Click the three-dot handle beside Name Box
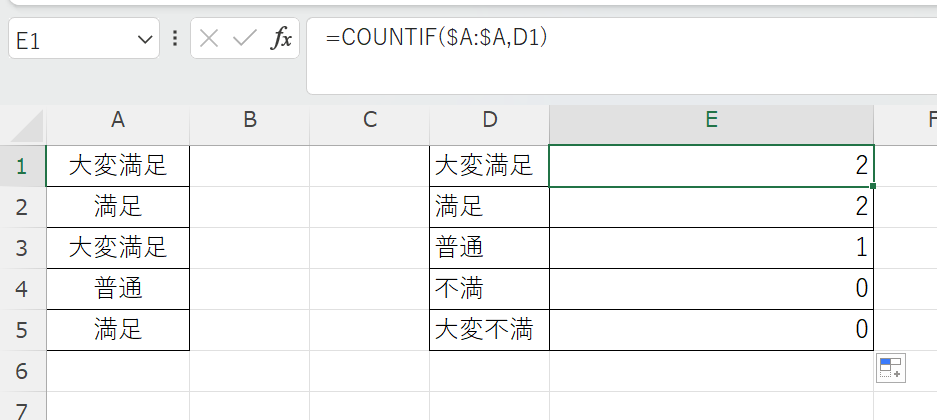The height and width of the screenshot is (420, 937). pyautogui.click(x=176, y=40)
